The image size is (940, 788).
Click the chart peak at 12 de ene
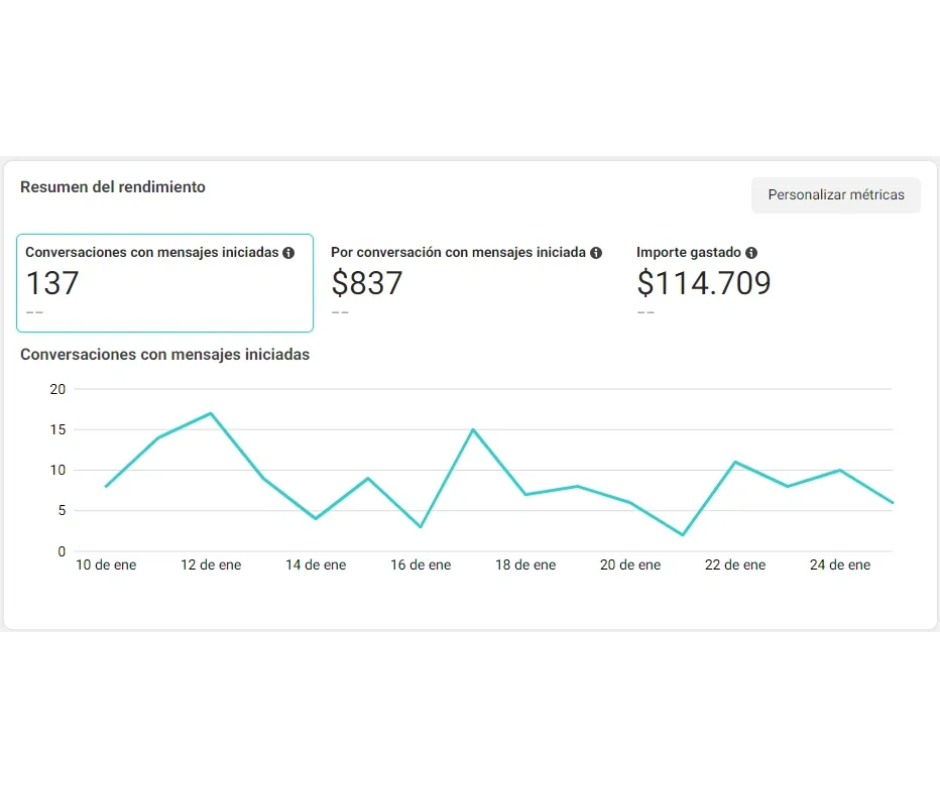pos(211,413)
